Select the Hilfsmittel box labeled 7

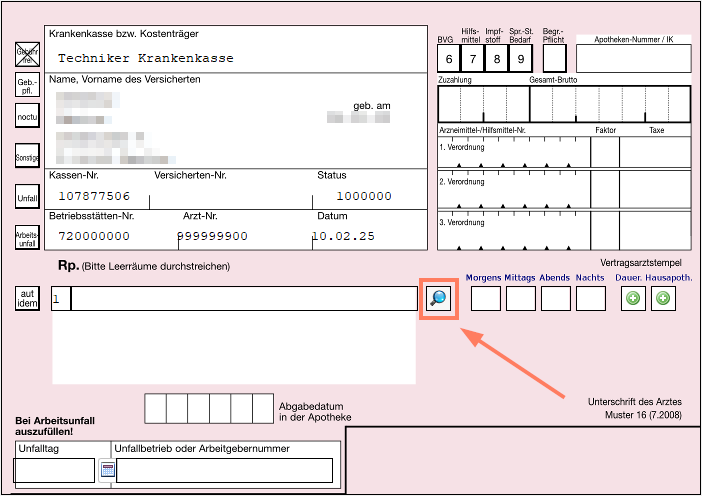tap(472, 59)
